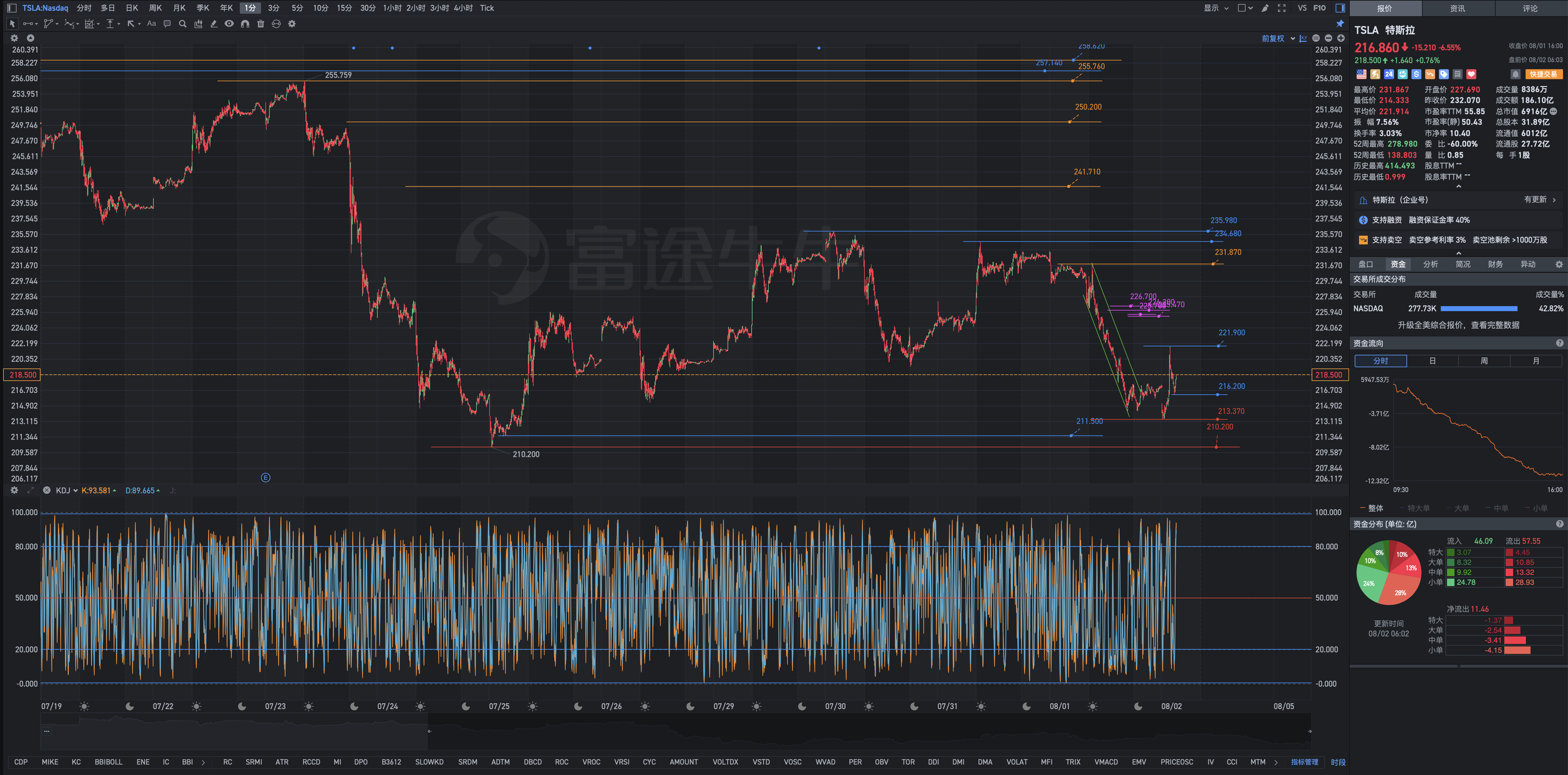Image resolution: width=1568 pixels, height=775 pixels.
Task: Remove the KDJ indicator
Action: 47,490
